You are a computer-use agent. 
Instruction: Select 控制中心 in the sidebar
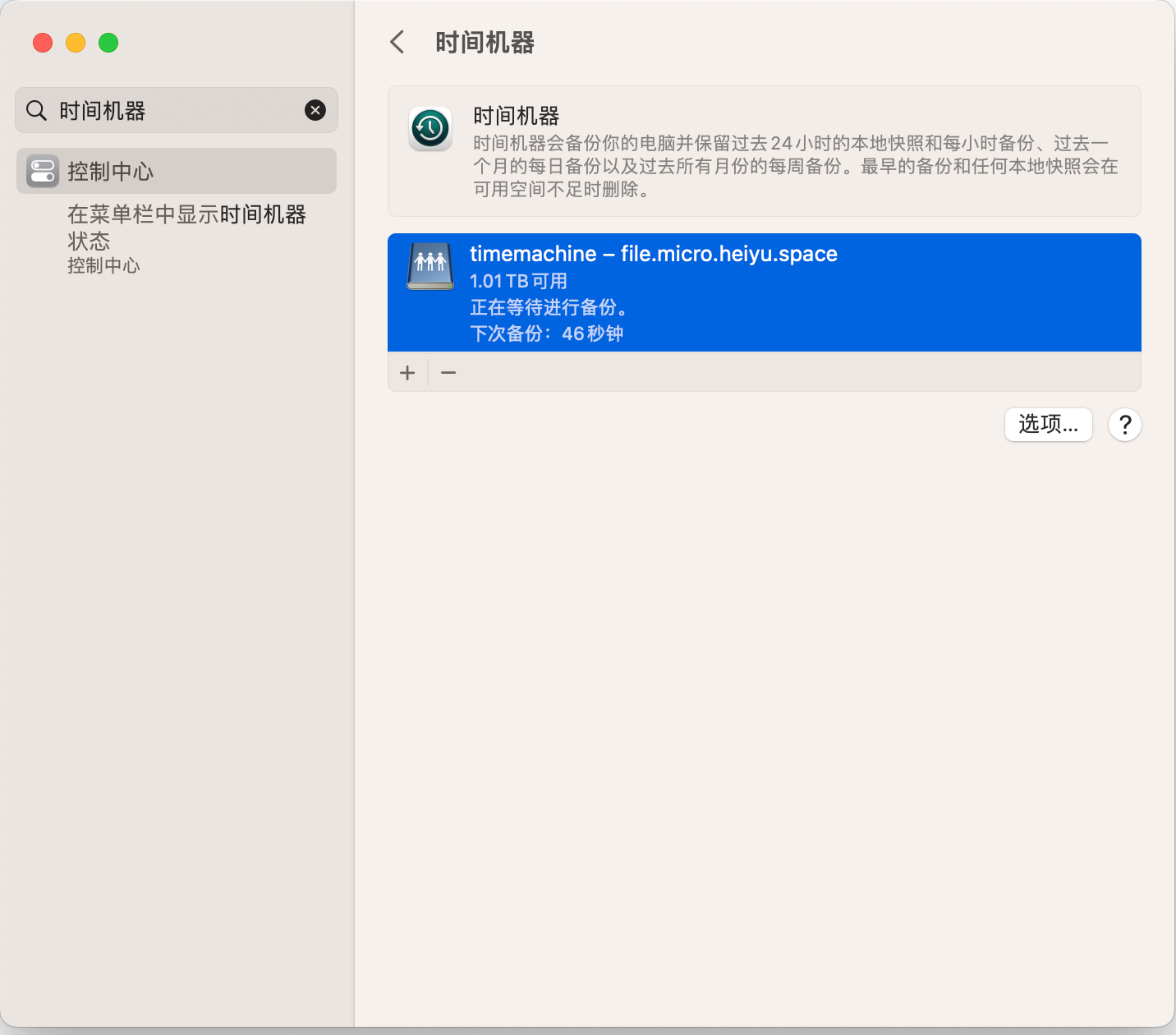coord(177,171)
